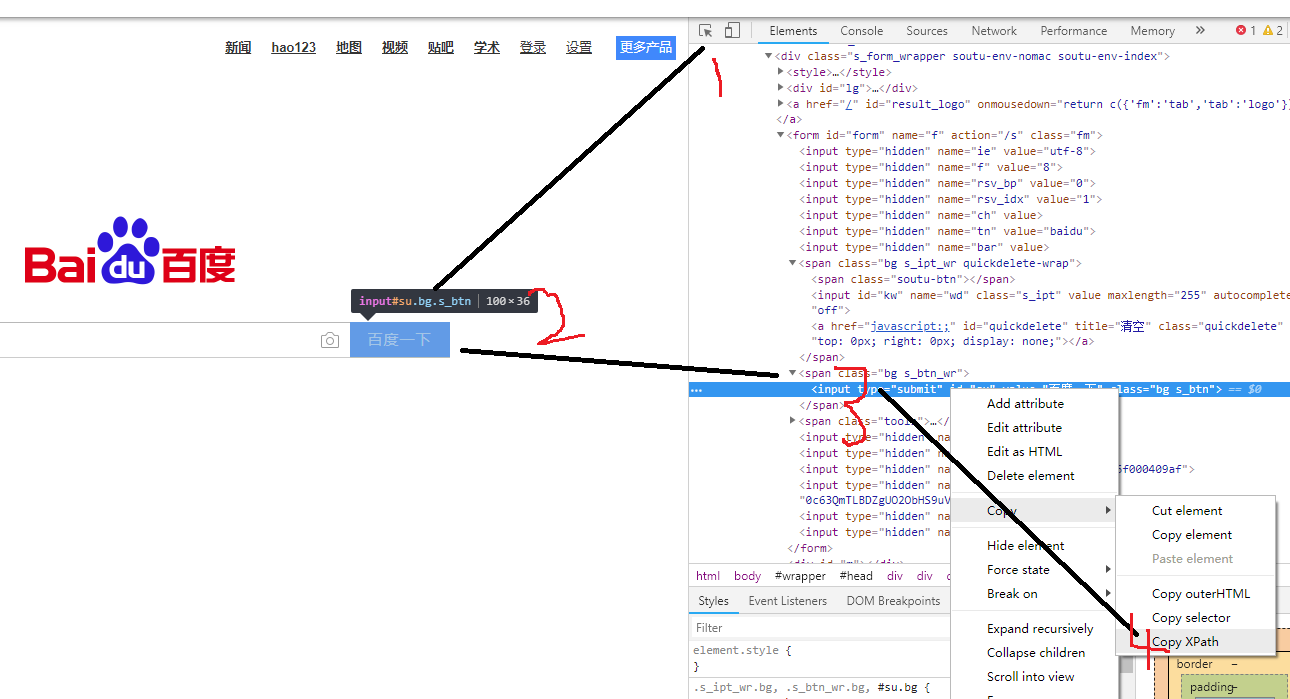Activate the inspect element picker icon
This screenshot has height=699, width=1290.
706,31
